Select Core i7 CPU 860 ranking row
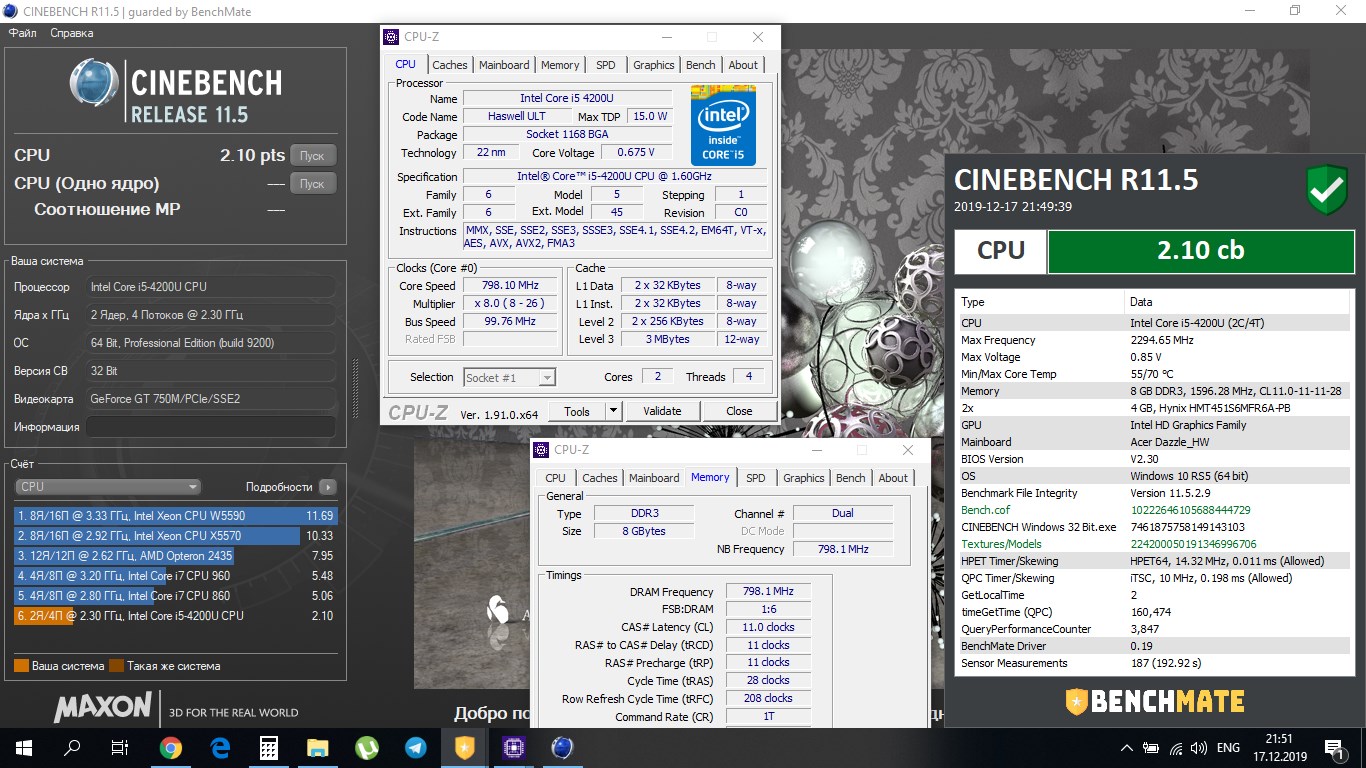The image size is (1366, 768). pos(176,596)
